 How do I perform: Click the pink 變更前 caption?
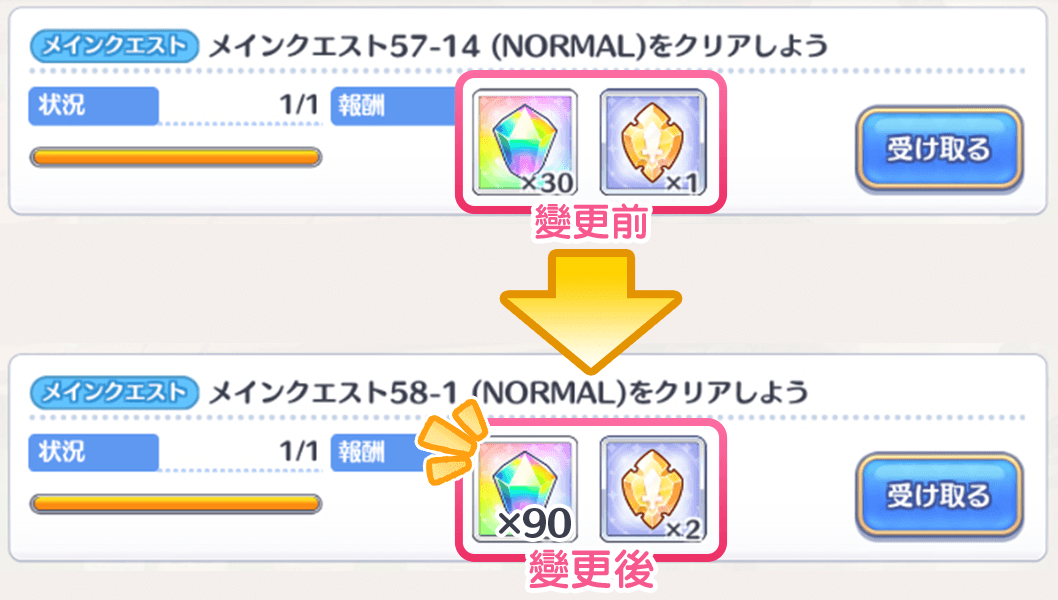[591, 221]
